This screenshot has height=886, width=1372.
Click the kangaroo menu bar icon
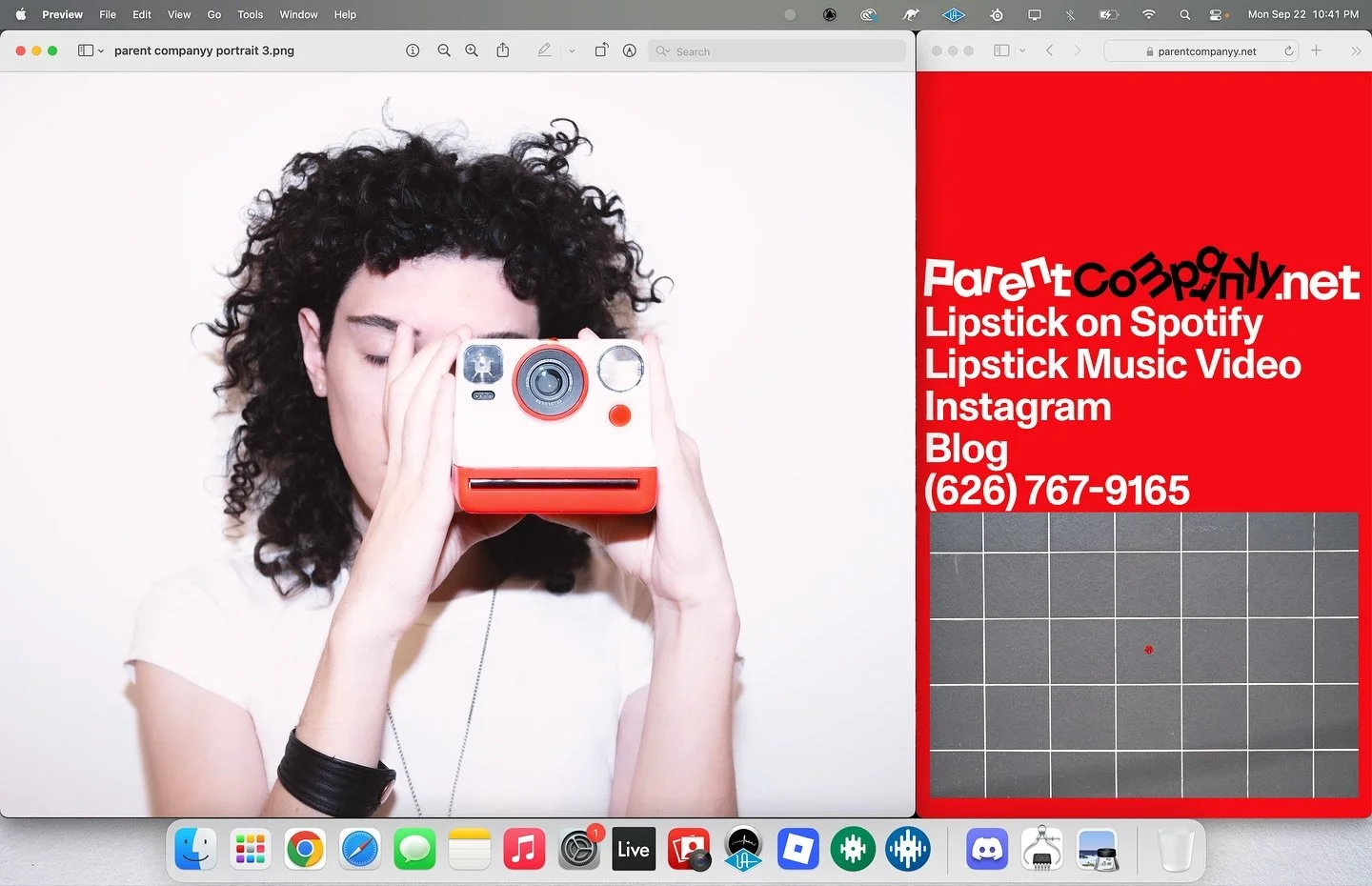[912, 14]
